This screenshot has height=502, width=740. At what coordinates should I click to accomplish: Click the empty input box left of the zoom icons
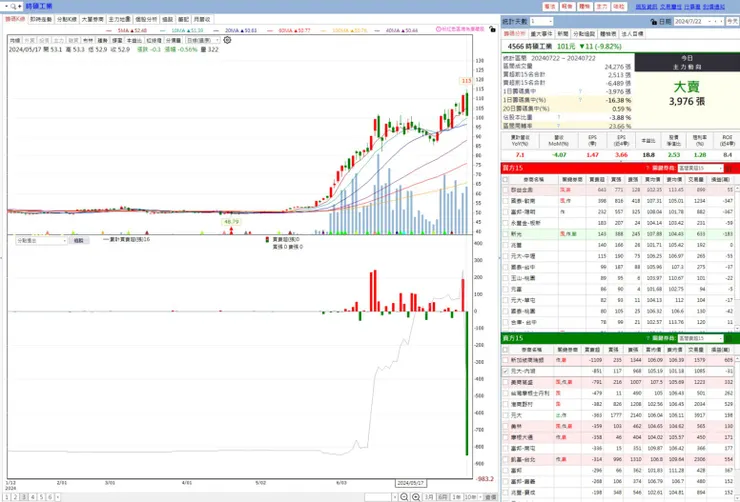pos(378,497)
